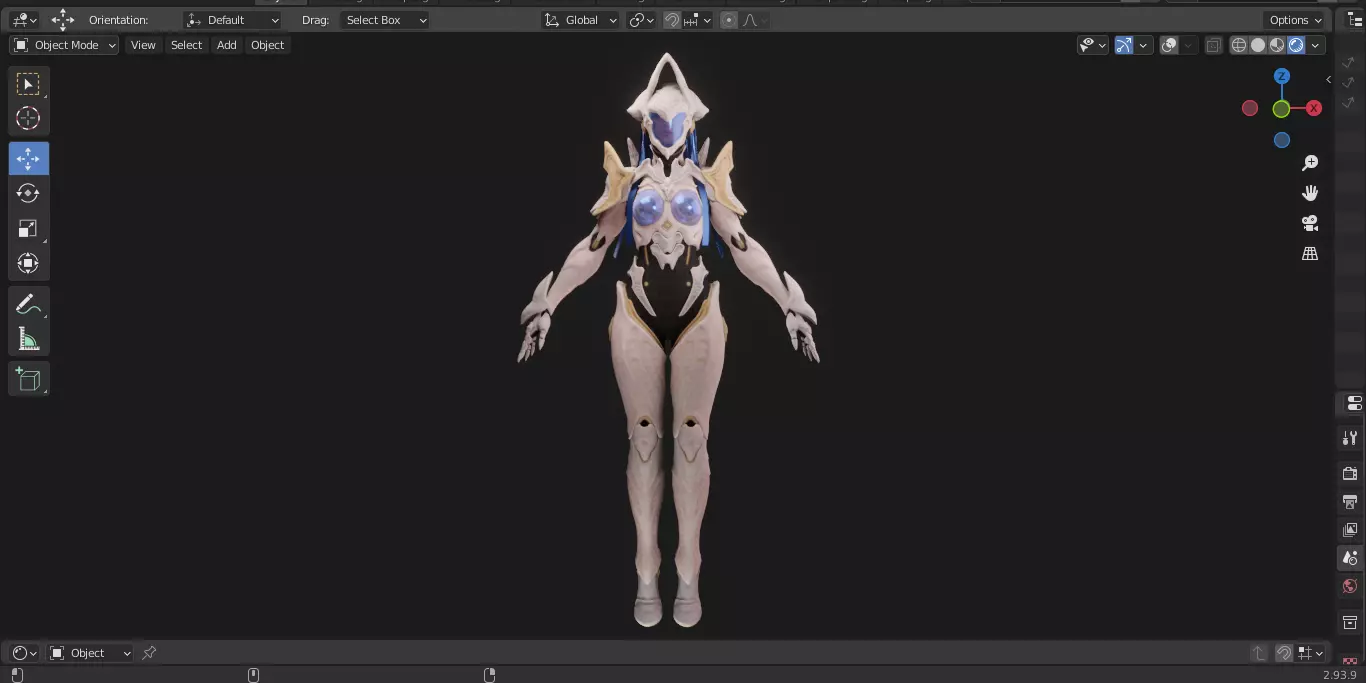The image size is (1366, 683).
Task: Open gizmo options dropdown arrow
Action: click(1143, 45)
